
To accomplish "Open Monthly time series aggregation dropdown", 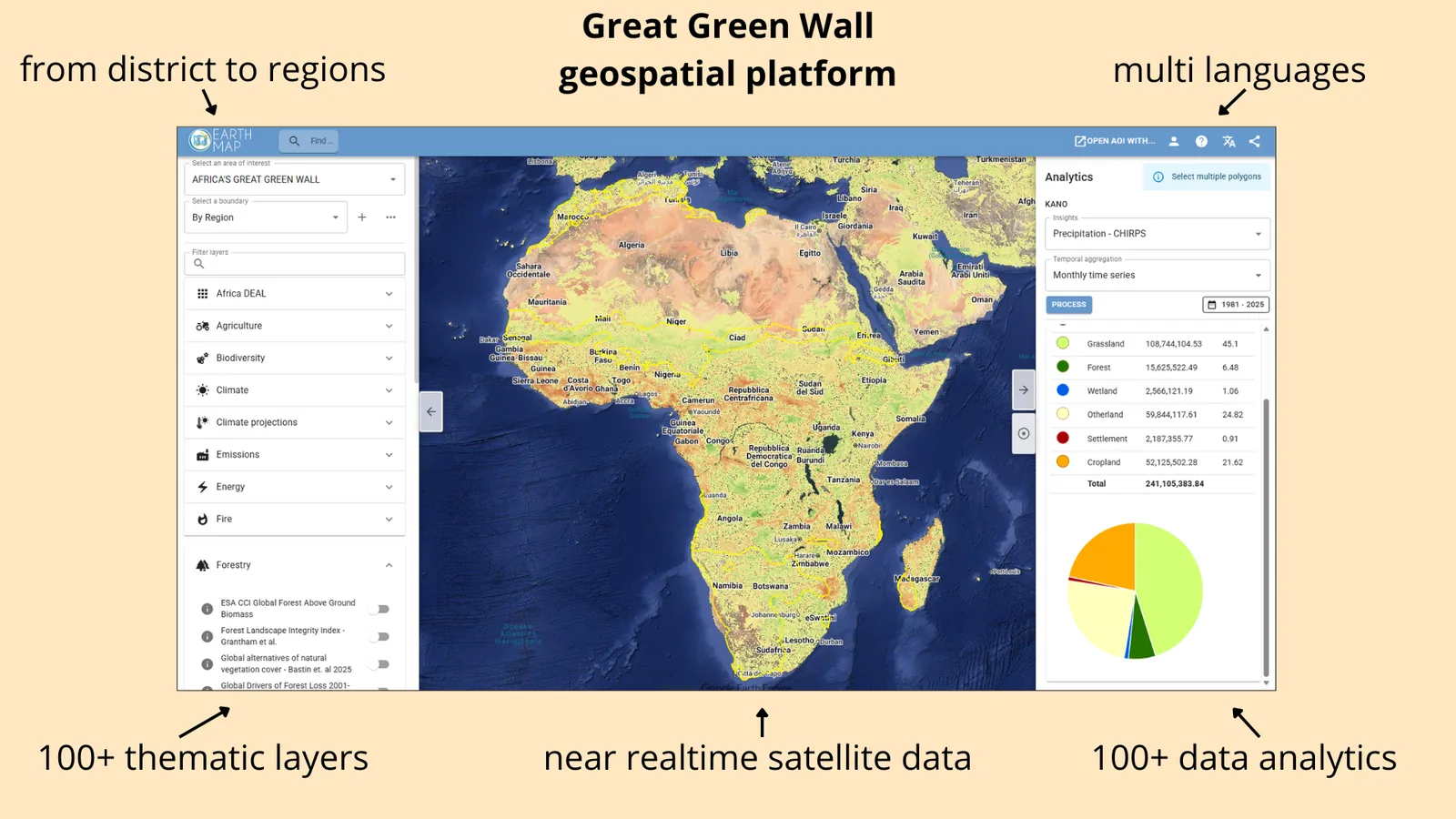I will click(x=1157, y=275).
